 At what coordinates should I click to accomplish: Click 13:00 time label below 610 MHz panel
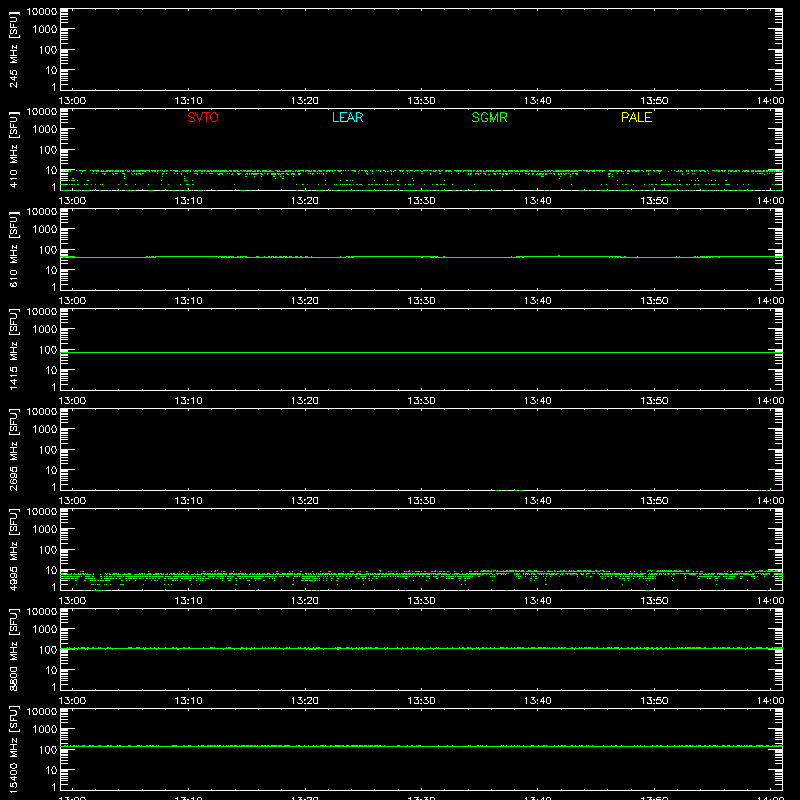tap(72, 301)
